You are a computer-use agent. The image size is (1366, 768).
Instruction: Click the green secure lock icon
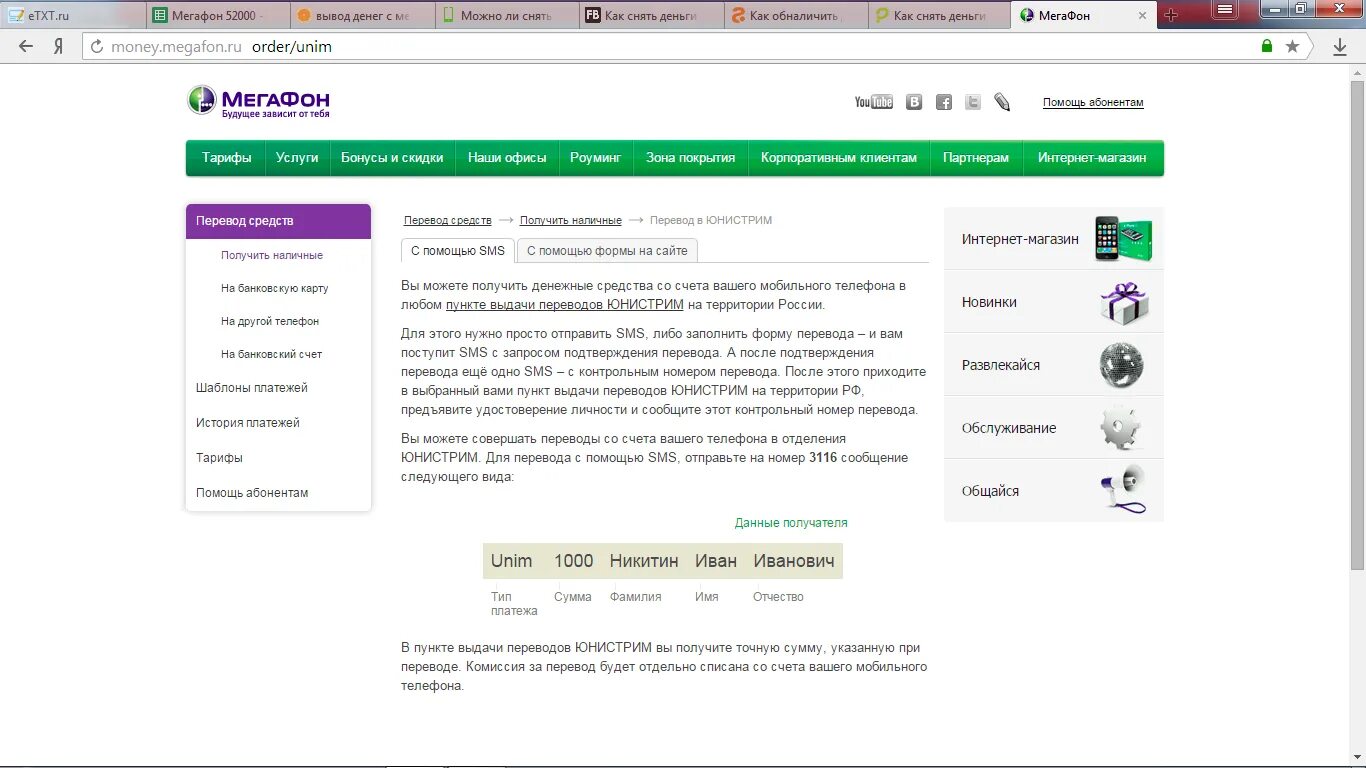(1267, 46)
